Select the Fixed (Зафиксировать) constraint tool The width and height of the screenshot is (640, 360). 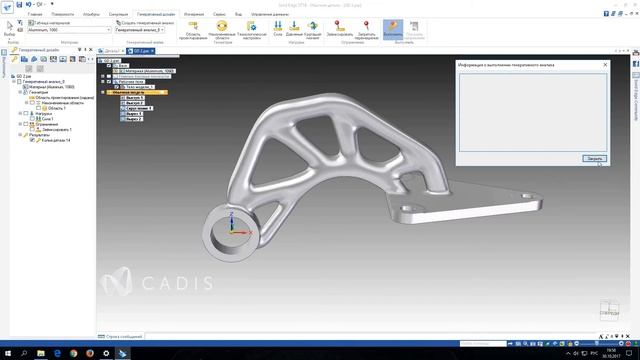tap(339, 29)
